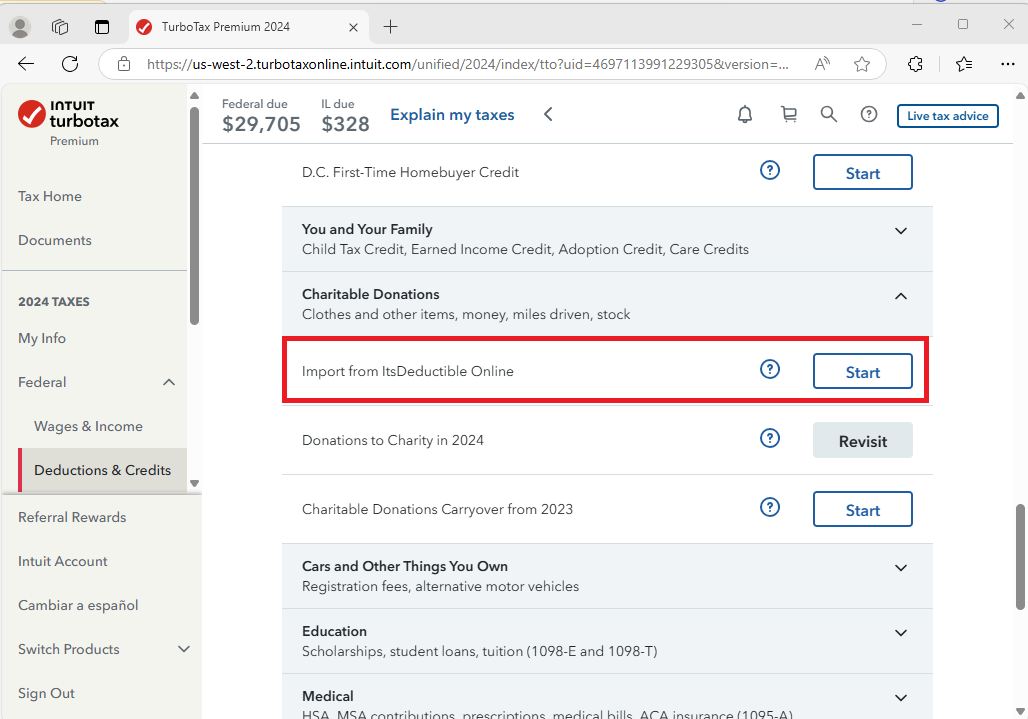Collapse the tax summary with left chevron
The height and width of the screenshot is (719, 1028).
tap(548, 115)
